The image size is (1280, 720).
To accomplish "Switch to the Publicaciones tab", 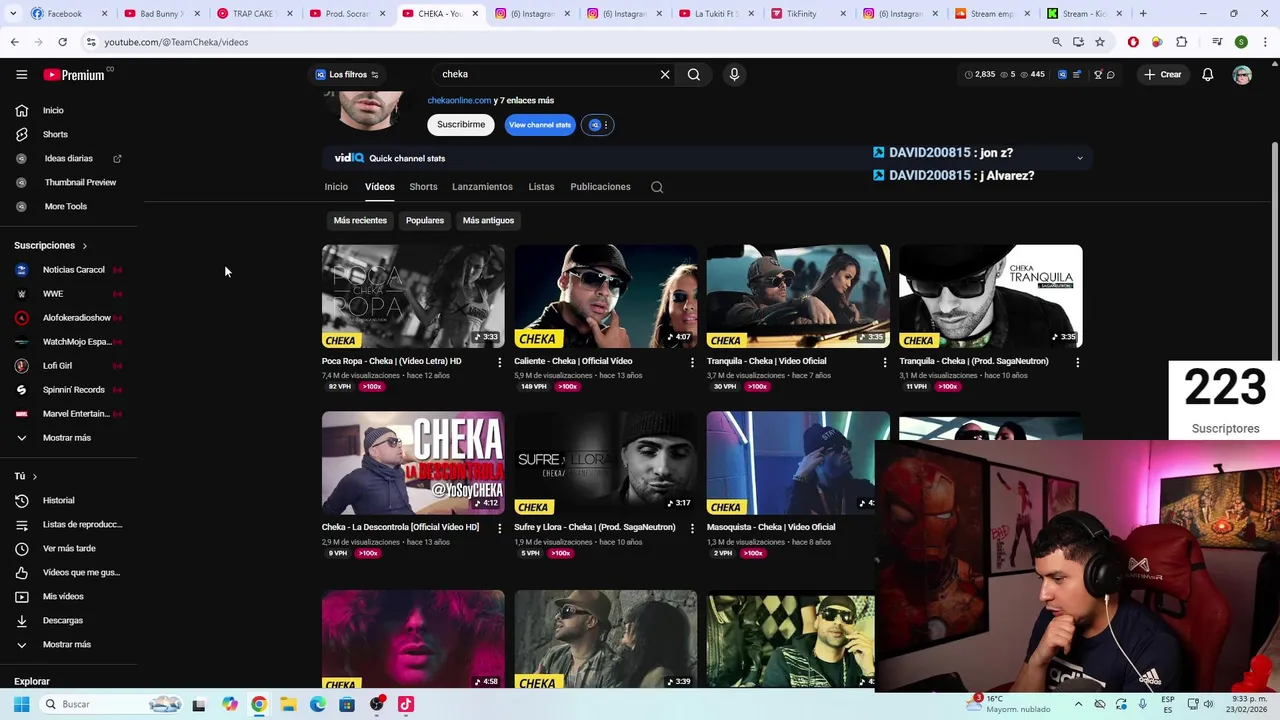I will pyautogui.click(x=600, y=187).
